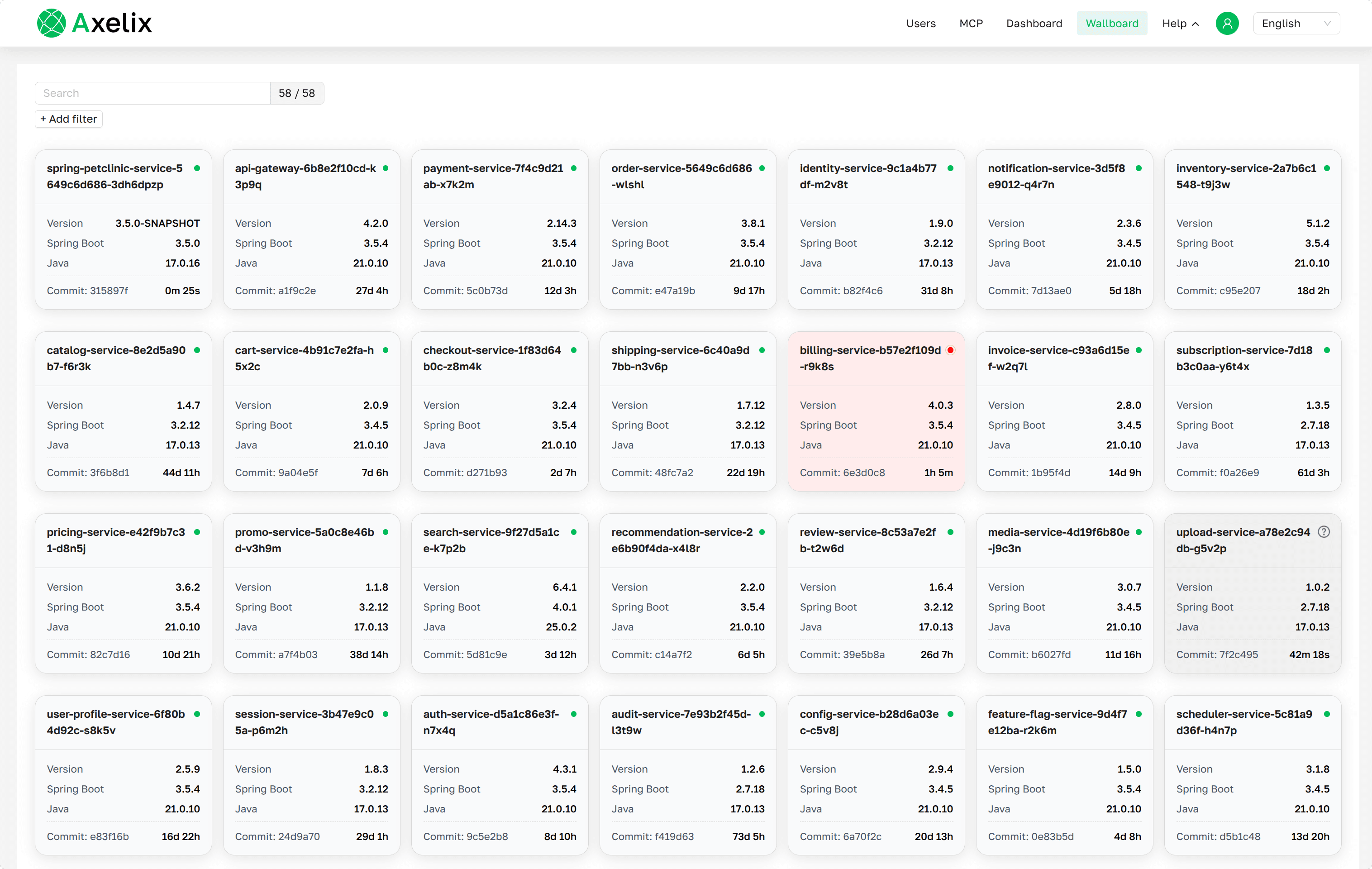
Task: Select the Wallboard tab
Action: click(x=1112, y=24)
